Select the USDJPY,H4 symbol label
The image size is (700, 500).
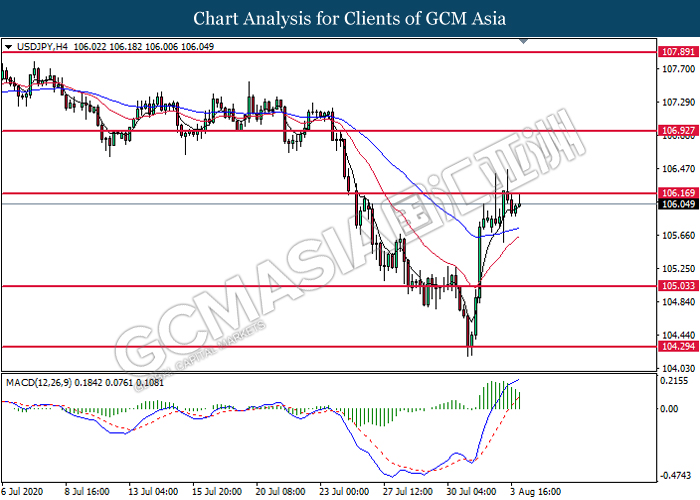coord(42,46)
